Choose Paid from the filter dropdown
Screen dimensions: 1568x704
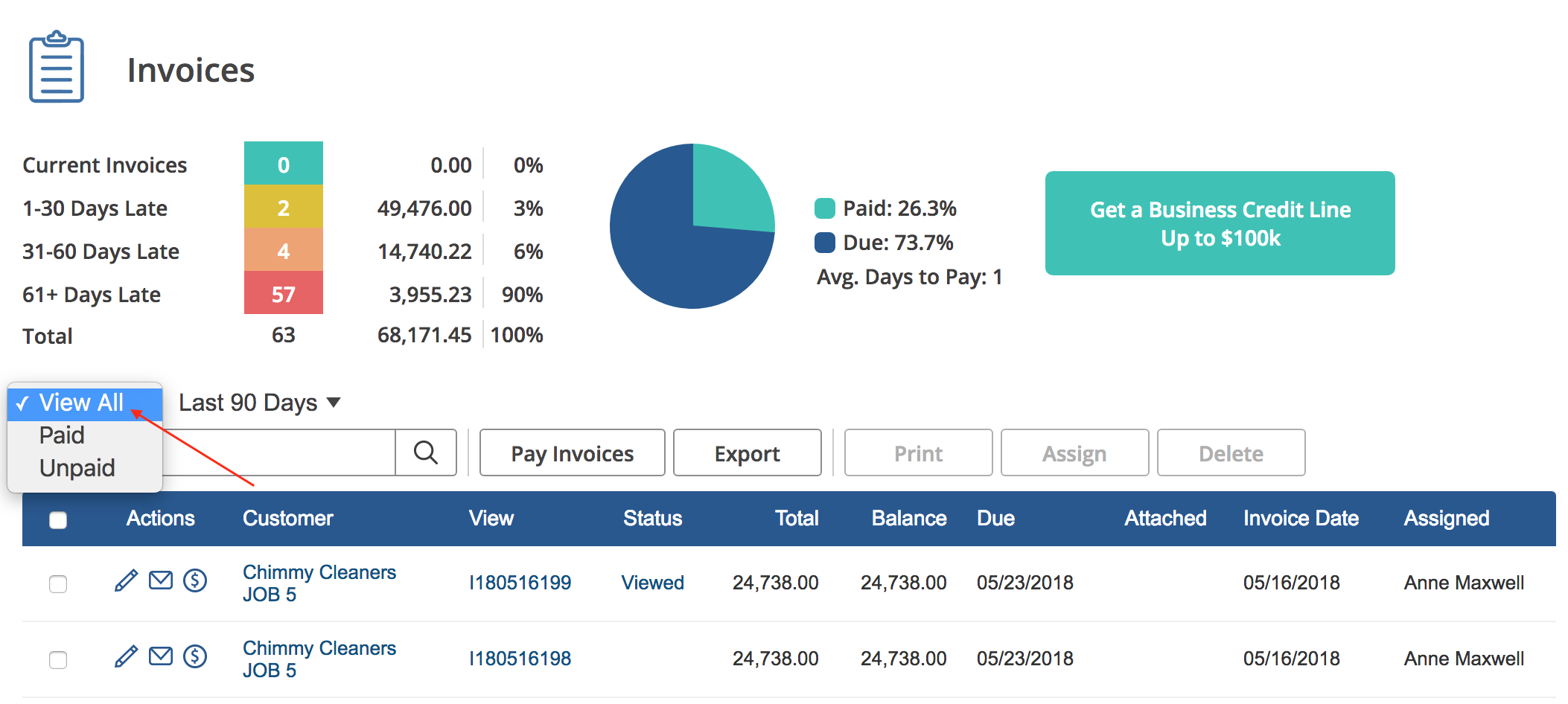point(62,435)
